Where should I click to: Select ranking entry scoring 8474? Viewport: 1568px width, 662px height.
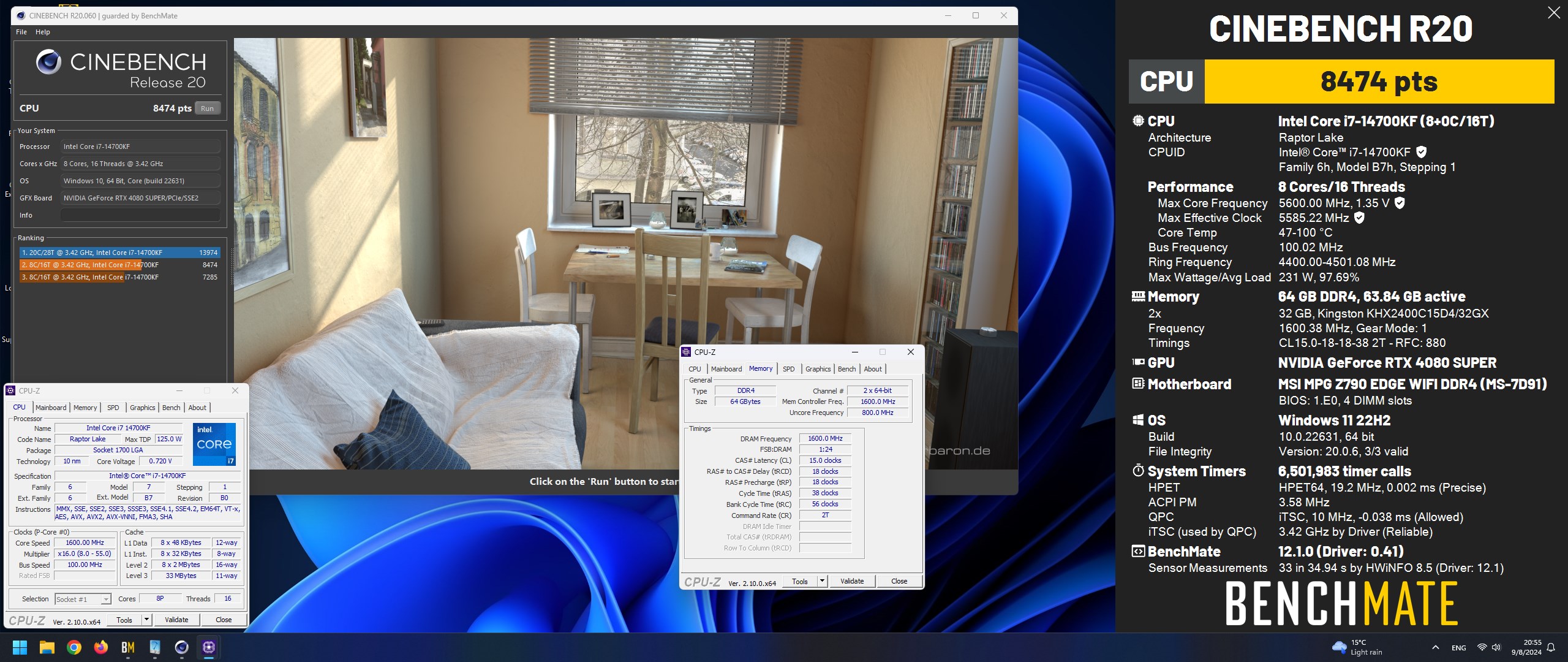coord(119,265)
